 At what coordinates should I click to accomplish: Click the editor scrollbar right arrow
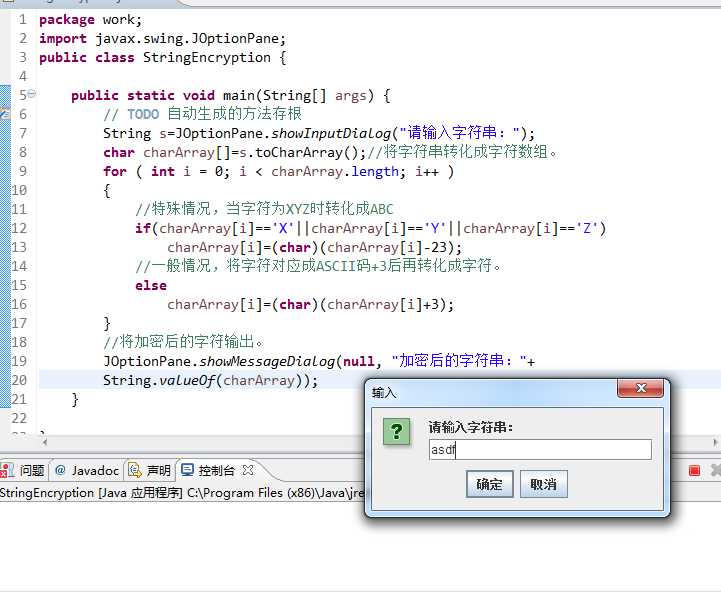pyautogui.click(x=715, y=442)
